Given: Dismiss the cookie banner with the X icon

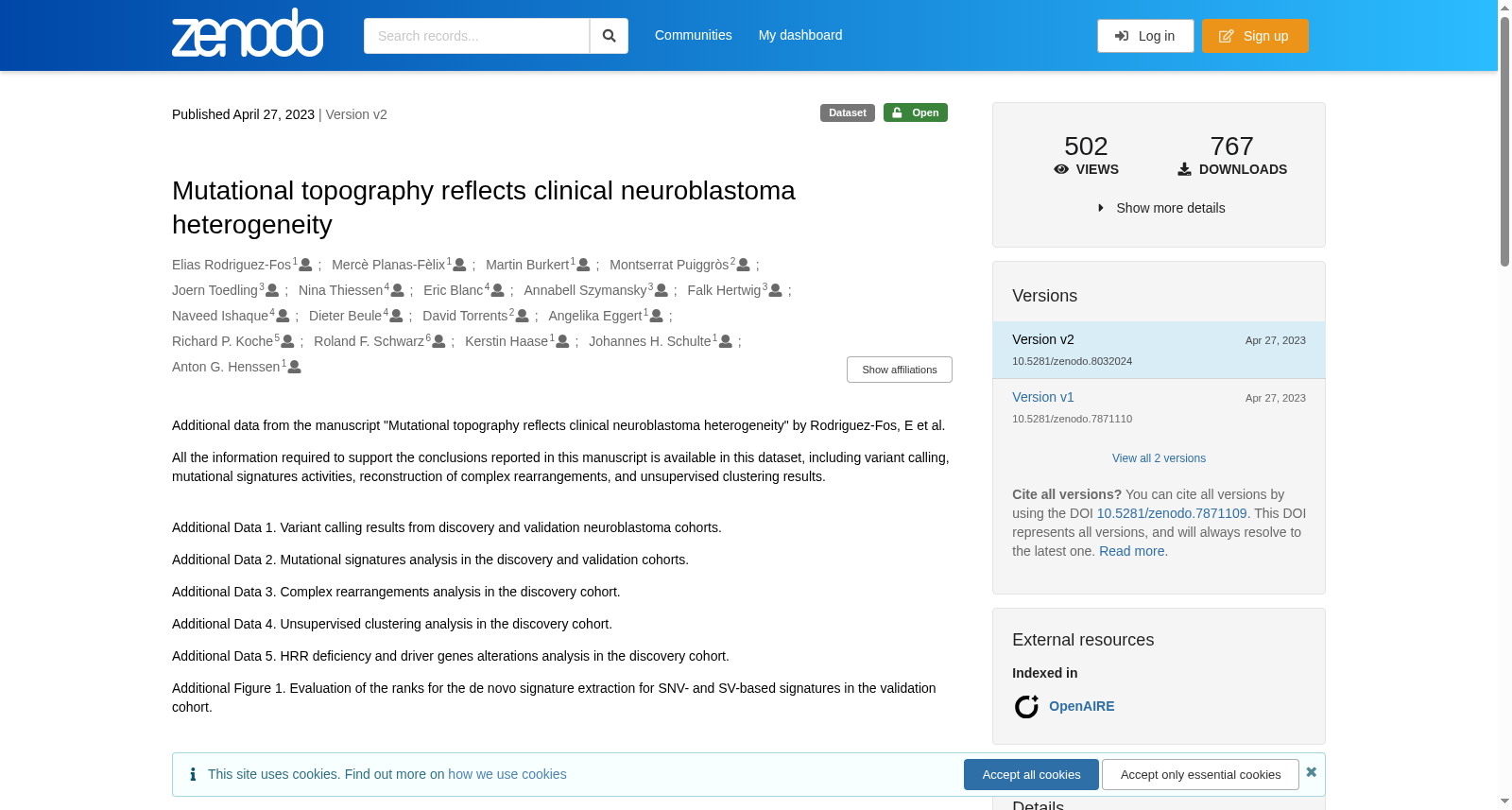Looking at the screenshot, I should (x=1311, y=772).
